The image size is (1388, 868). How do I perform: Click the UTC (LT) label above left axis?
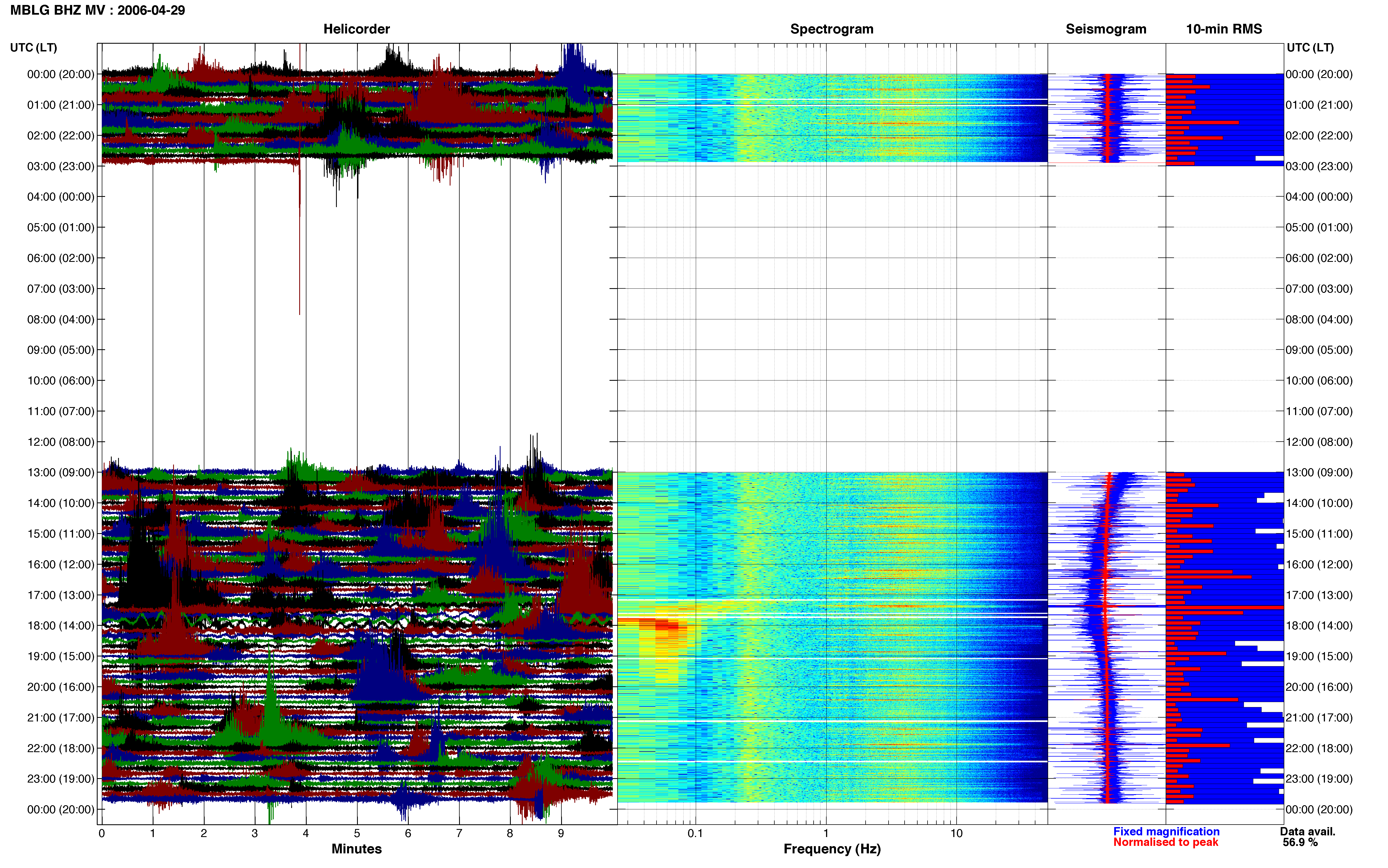click(33, 48)
